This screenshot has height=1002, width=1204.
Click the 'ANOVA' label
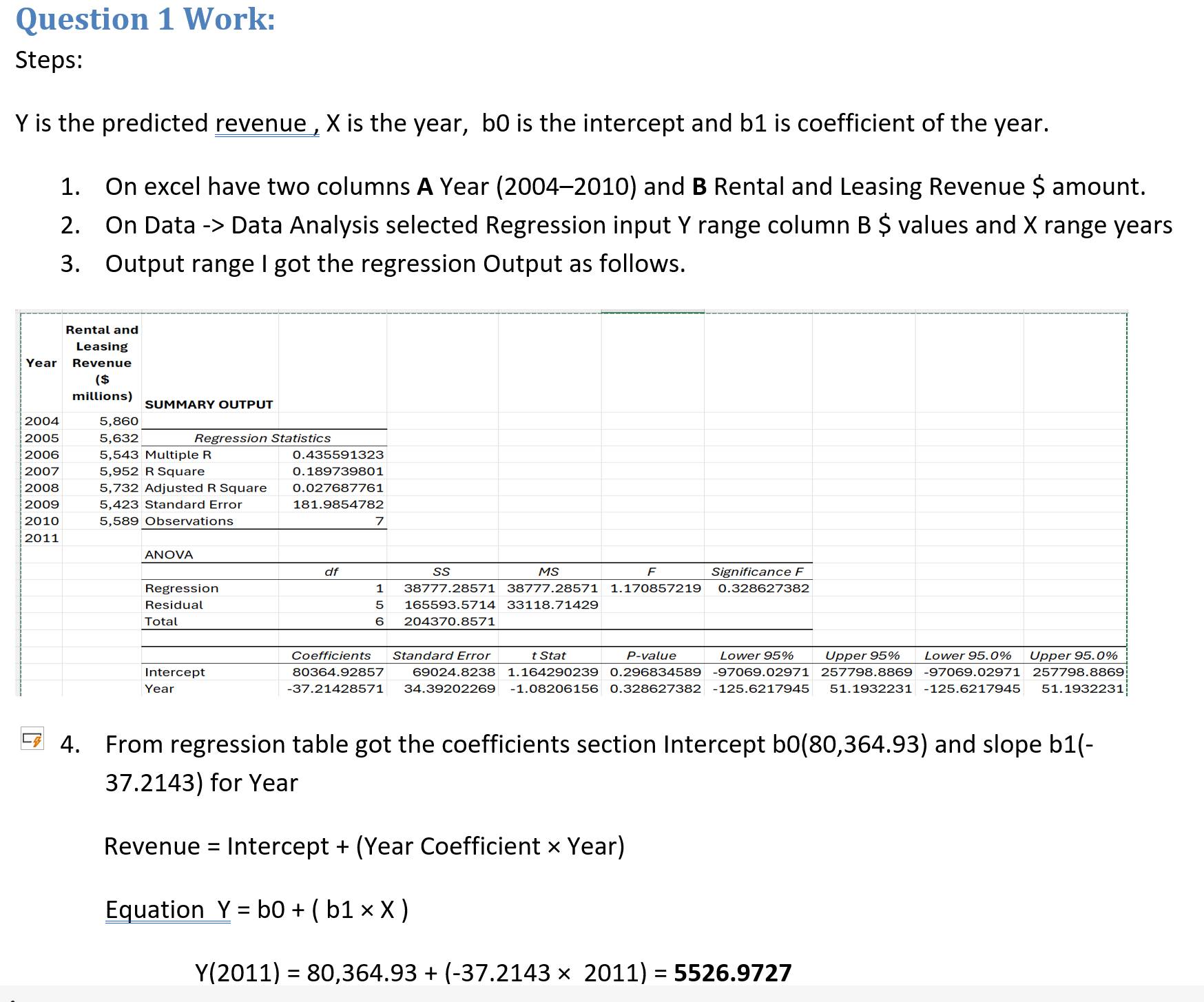(169, 554)
